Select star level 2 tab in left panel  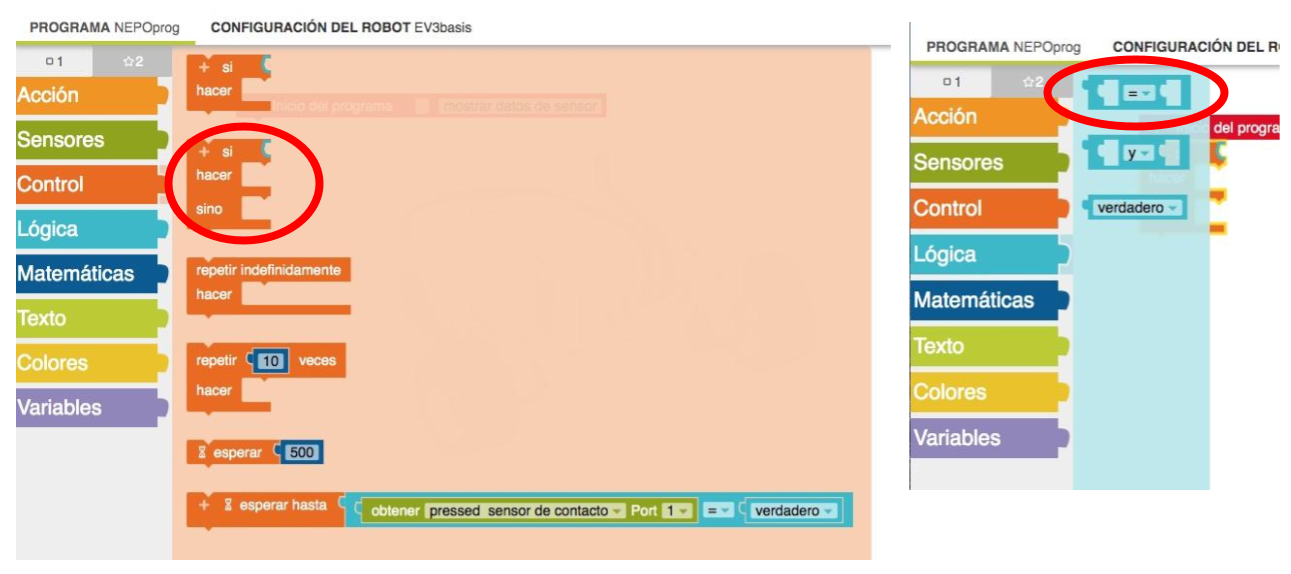(132, 62)
